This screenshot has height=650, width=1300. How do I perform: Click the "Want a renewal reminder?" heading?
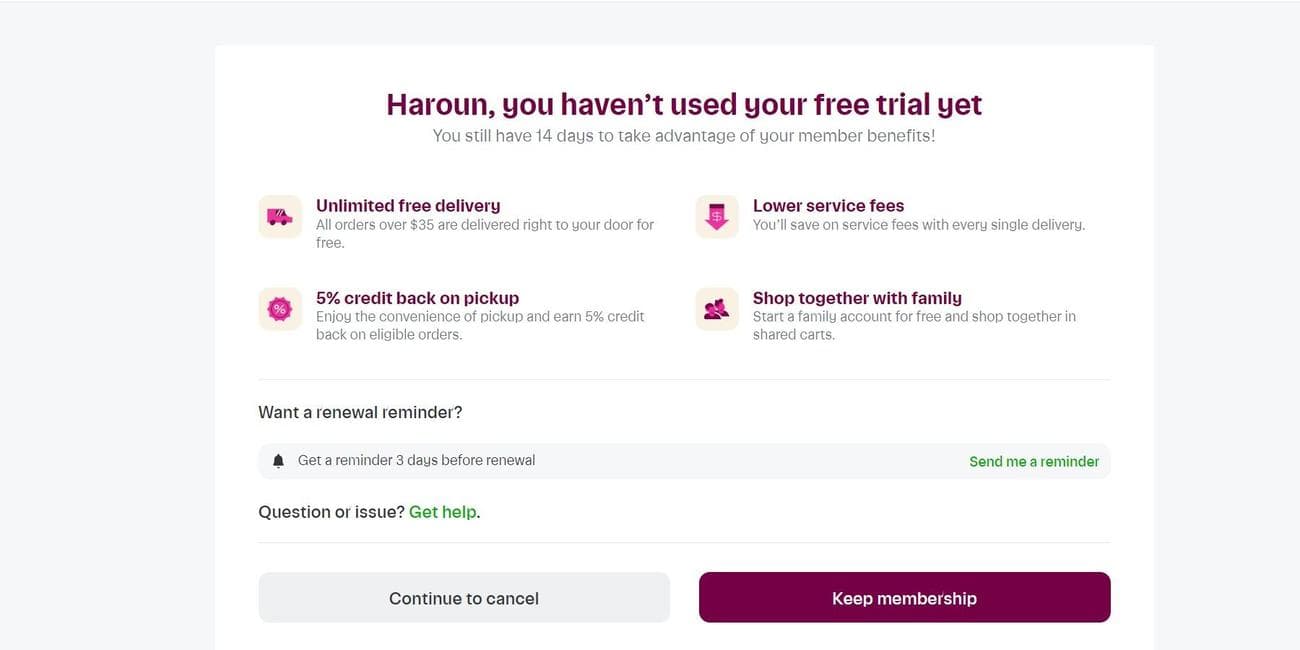[x=360, y=410]
